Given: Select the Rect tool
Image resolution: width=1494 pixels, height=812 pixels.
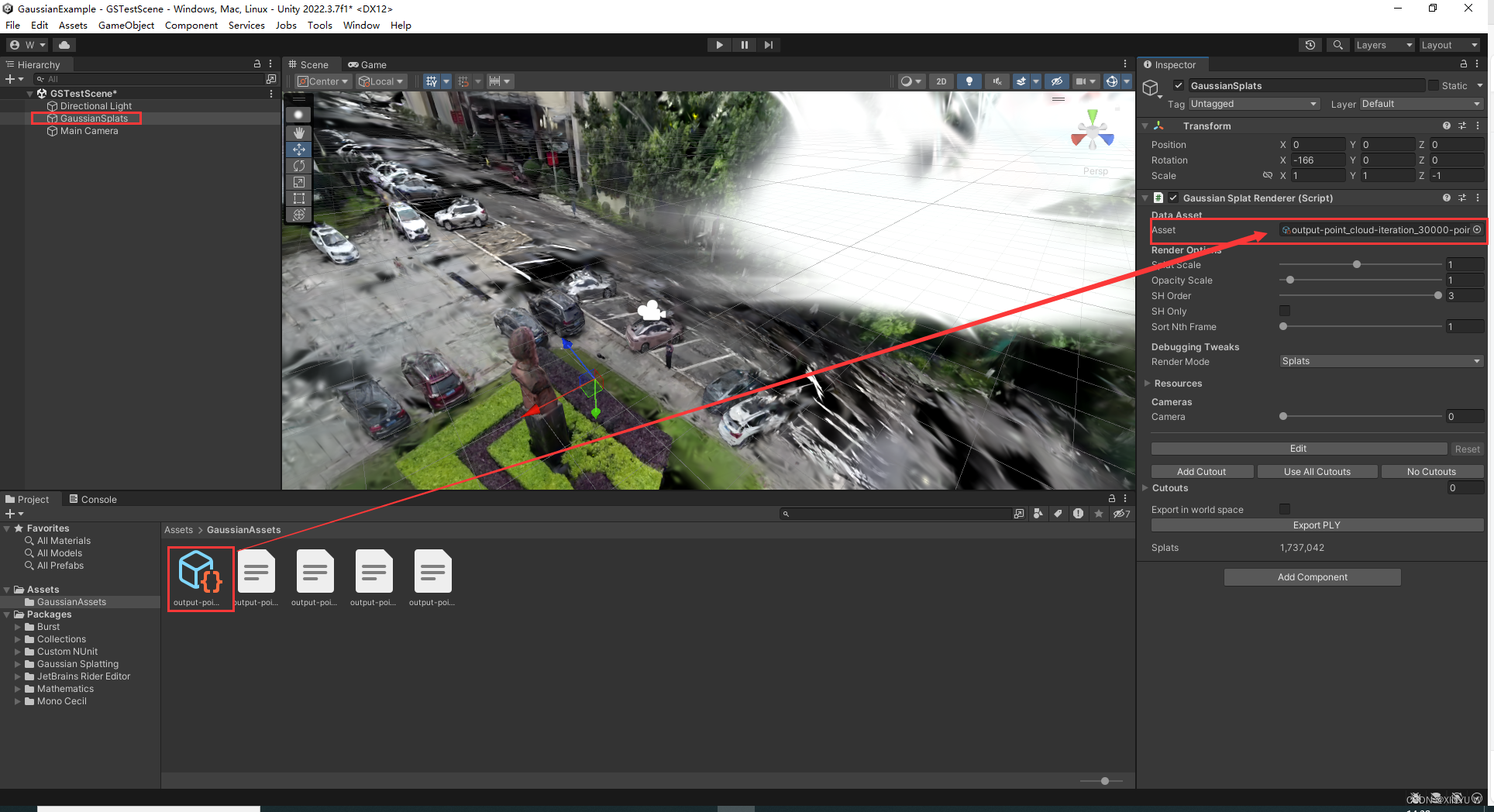Looking at the screenshot, I should (x=298, y=198).
